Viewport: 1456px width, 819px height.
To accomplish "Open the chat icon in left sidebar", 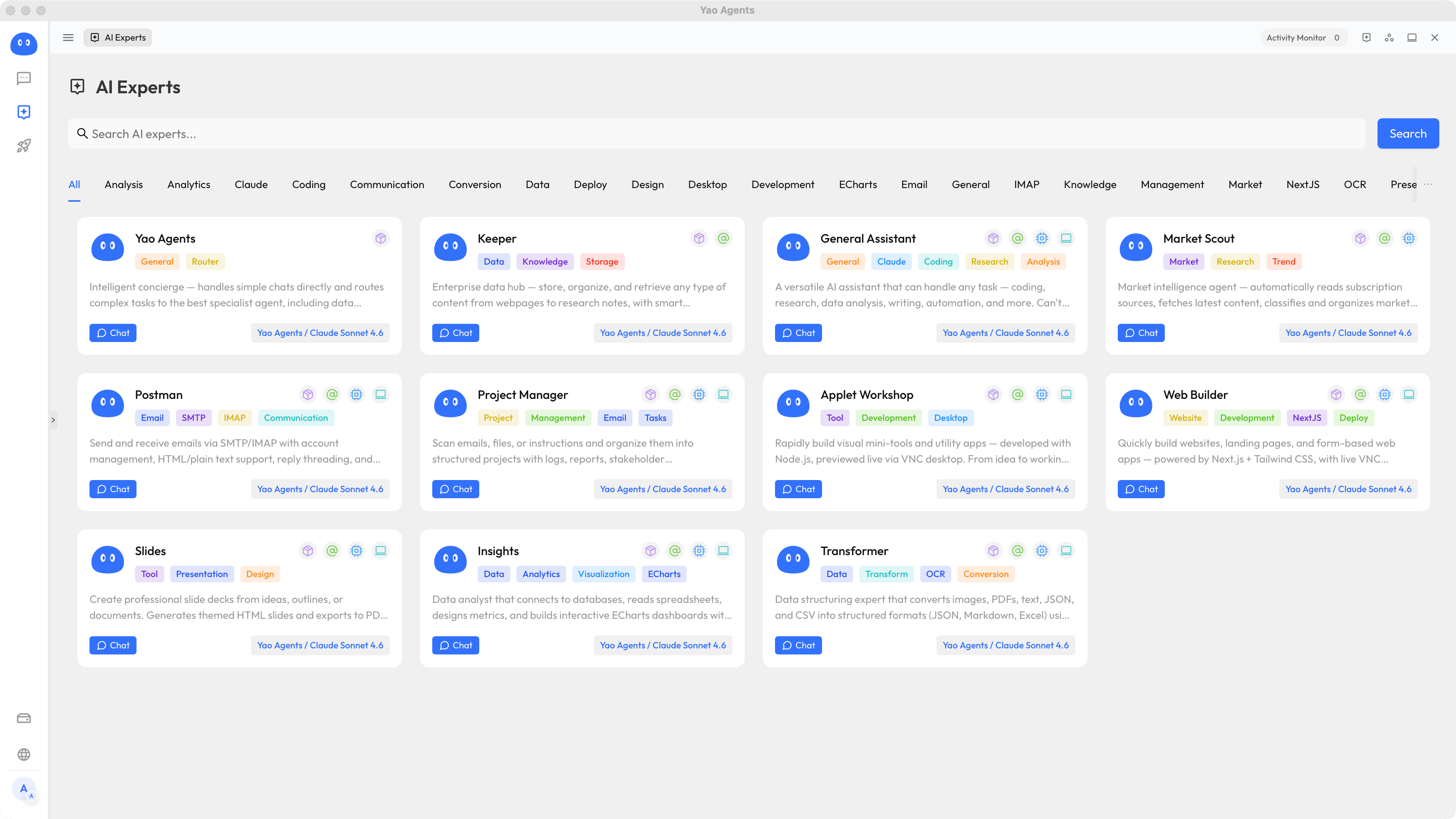I will 24,78.
